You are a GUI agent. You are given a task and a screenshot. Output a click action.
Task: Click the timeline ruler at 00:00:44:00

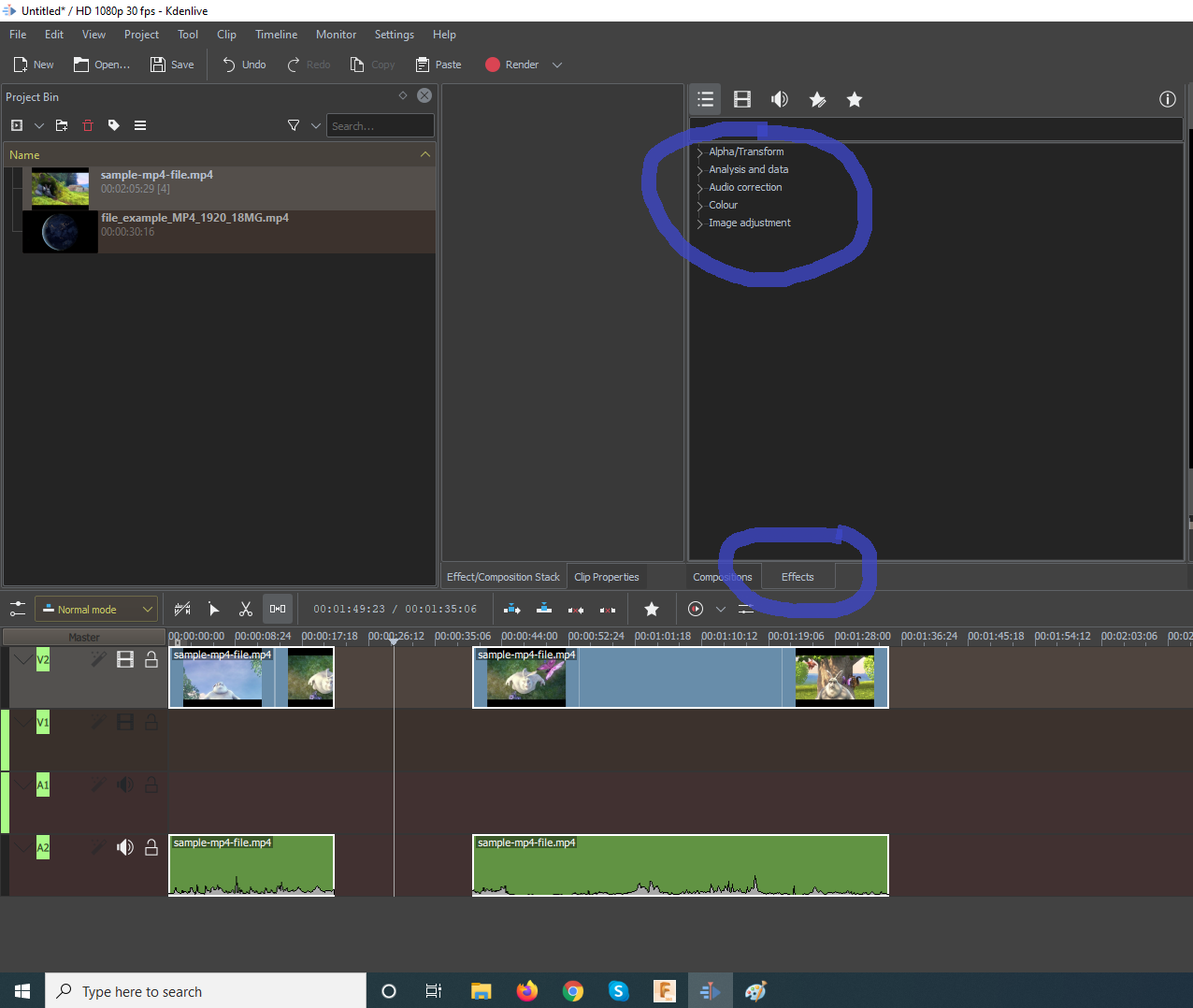529,637
